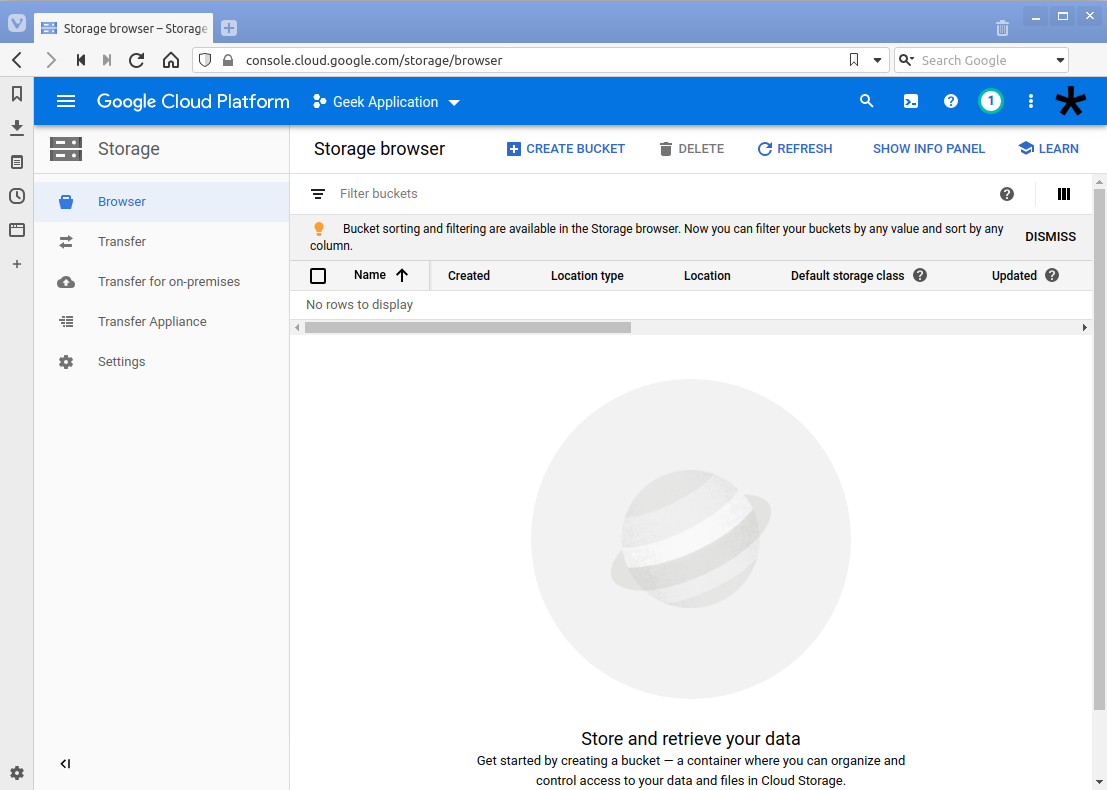Open notifications in the Cloud Console
Screen dimensions: 1107x790
click(x=990, y=101)
